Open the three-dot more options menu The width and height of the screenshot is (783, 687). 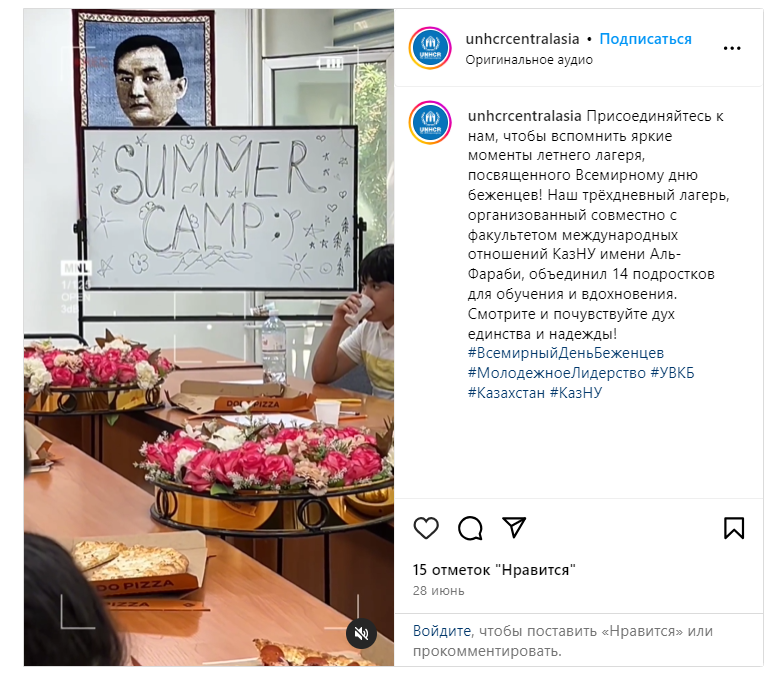click(732, 48)
